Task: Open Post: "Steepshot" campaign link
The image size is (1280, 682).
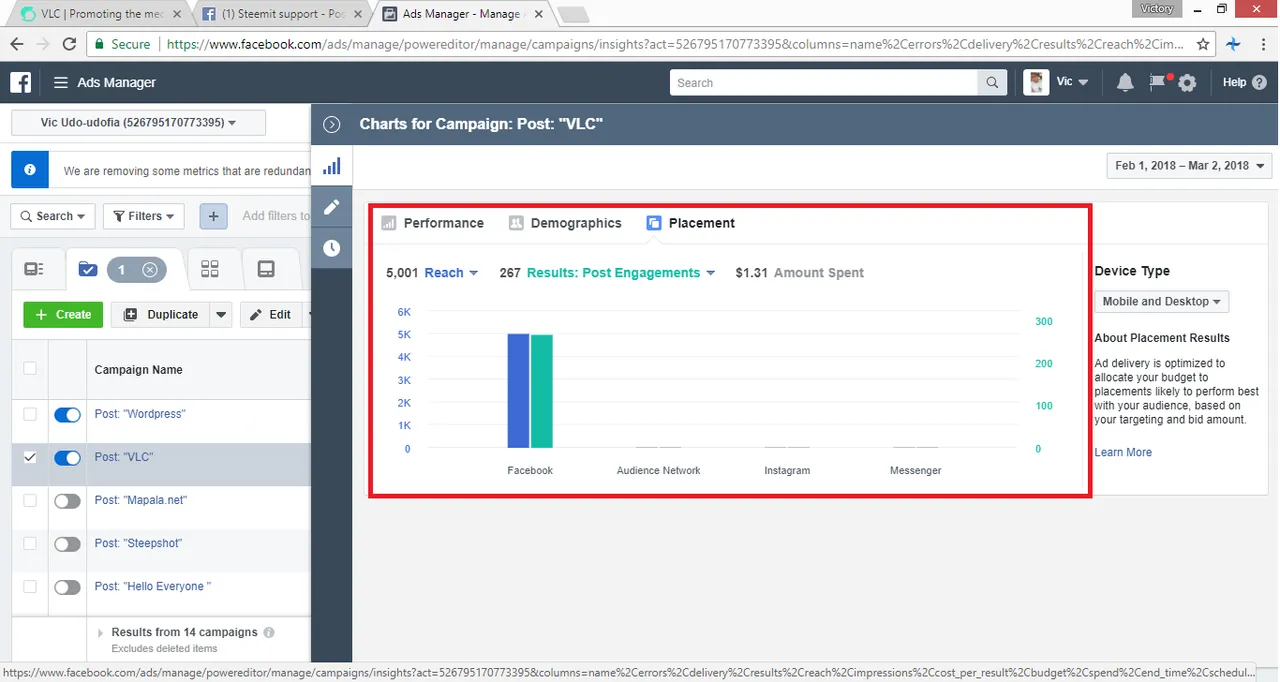Action: tap(138, 543)
